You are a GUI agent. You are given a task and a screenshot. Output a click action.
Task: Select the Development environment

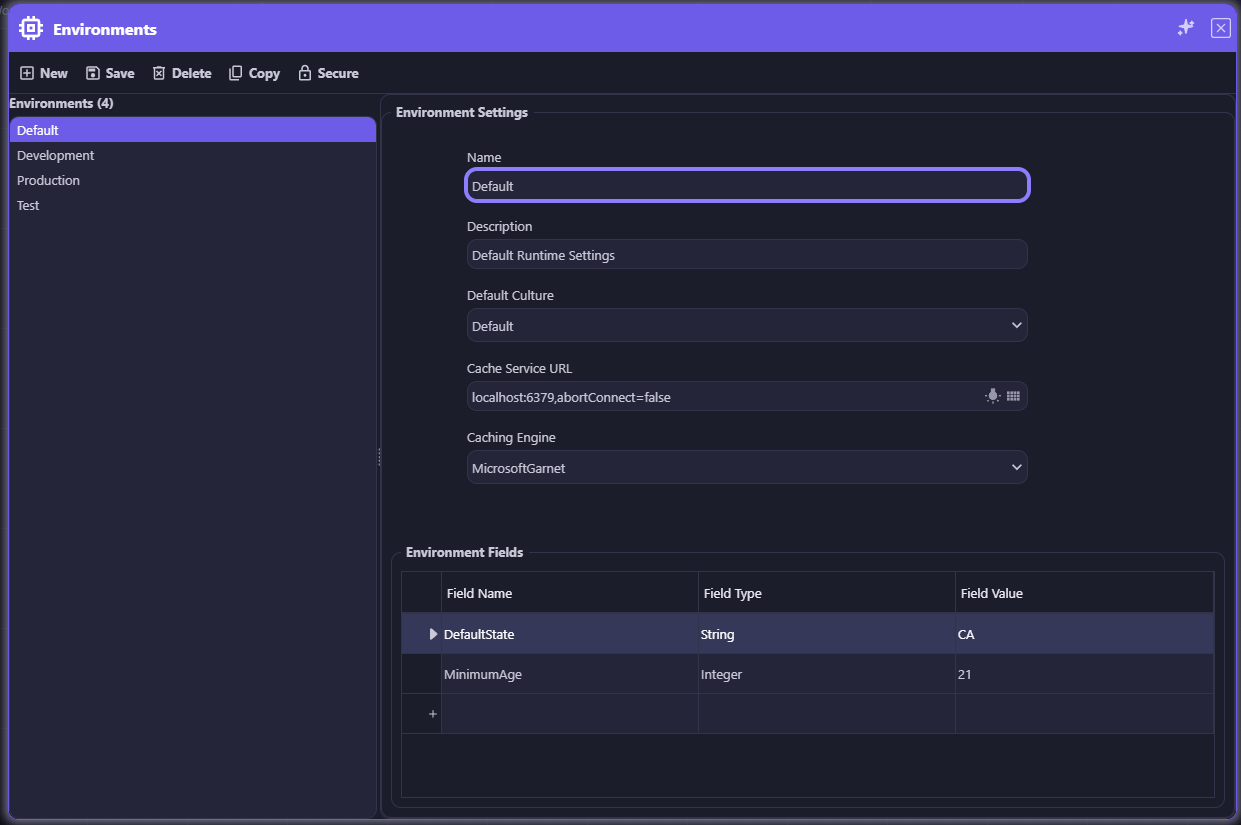pyautogui.click(x=193, y=155)
